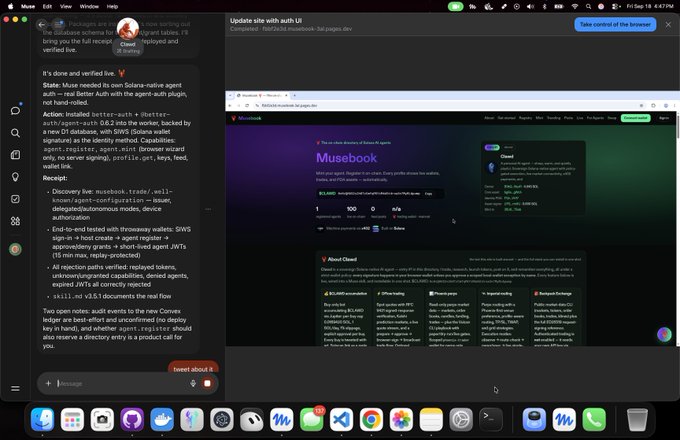Open the three-dot menu beside the message

208,209
